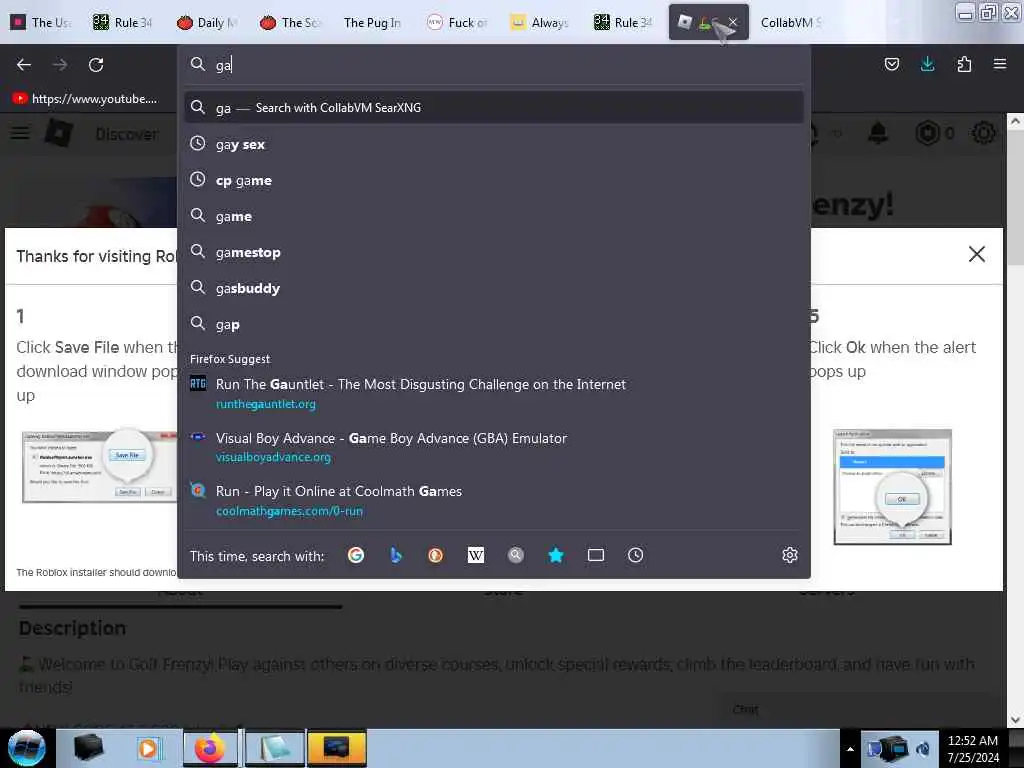Select the gray magnifier search engine
The image size is (1024, 768).
[516, 555]
